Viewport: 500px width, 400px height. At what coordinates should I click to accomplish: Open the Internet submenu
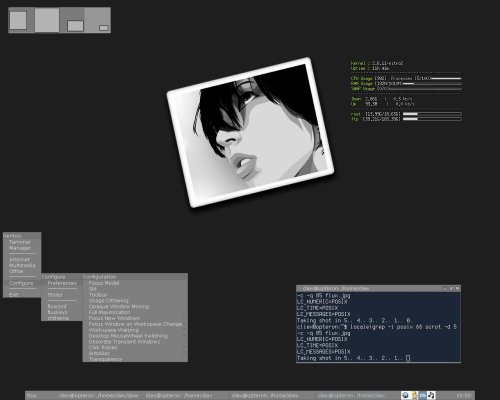[22, 259]
